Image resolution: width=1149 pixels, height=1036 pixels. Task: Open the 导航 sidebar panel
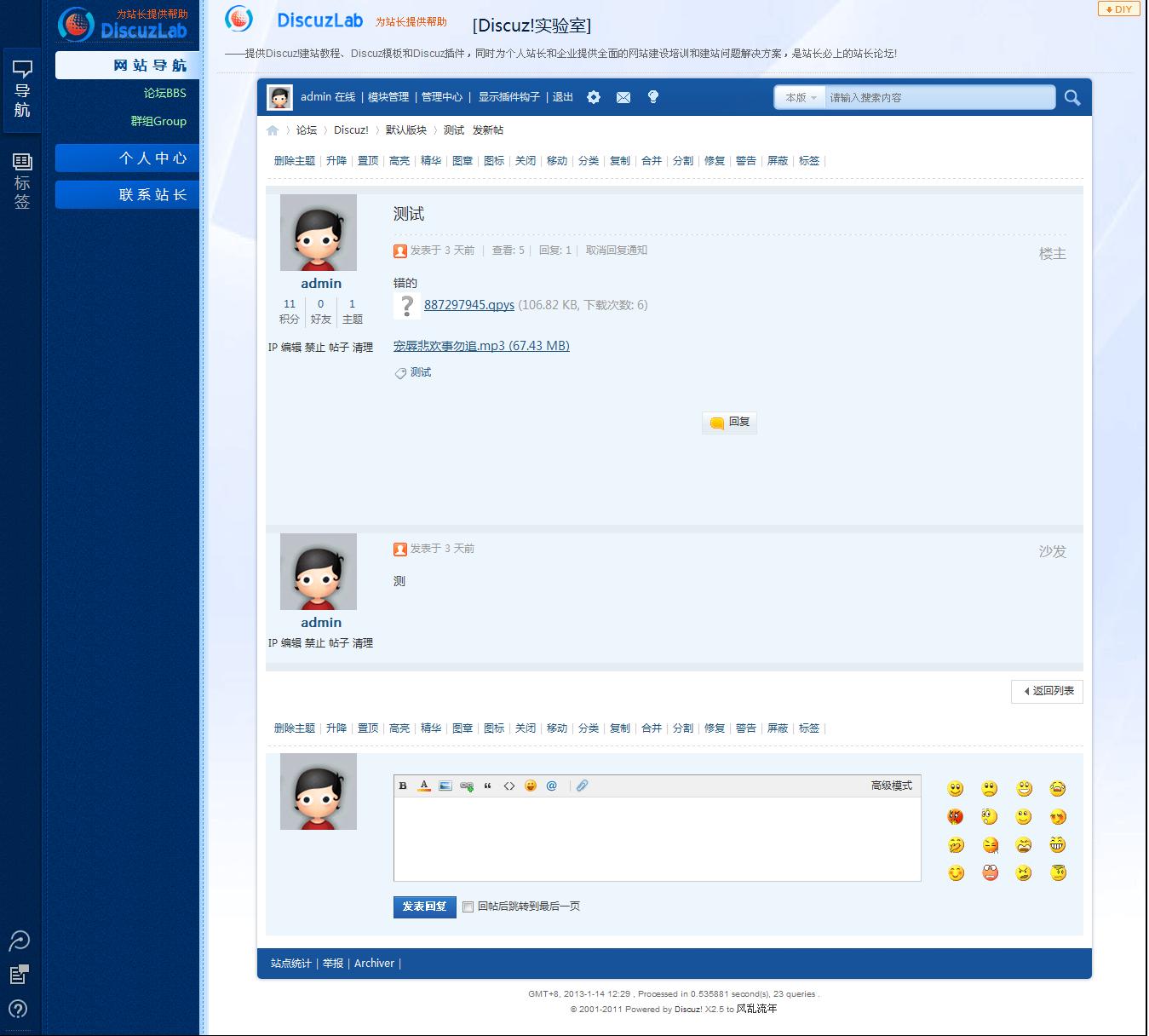point(22,89)
